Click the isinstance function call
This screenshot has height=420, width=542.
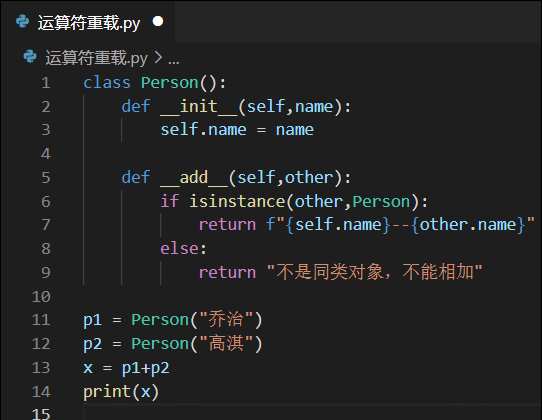point(237,201)
